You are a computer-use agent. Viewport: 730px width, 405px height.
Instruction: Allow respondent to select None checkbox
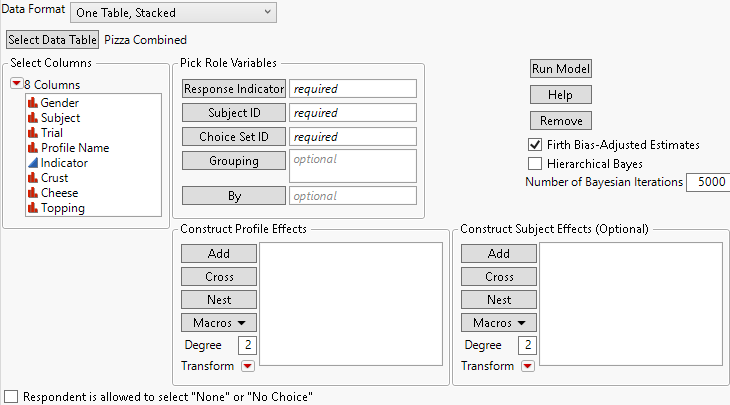11,396
